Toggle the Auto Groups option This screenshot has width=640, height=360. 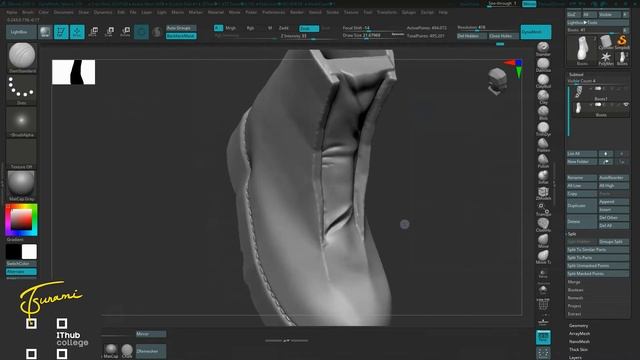[181, 28]
